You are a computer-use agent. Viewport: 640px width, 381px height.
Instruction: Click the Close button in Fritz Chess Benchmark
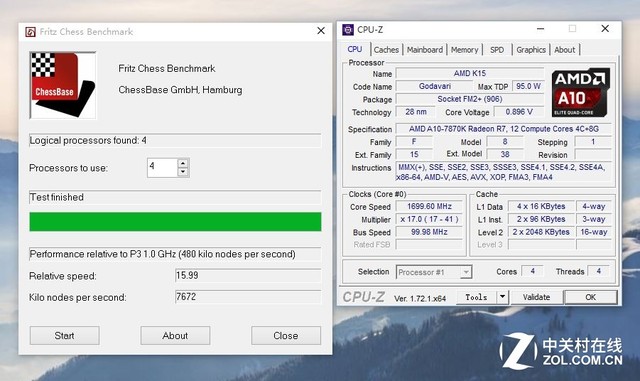(286, 336)
